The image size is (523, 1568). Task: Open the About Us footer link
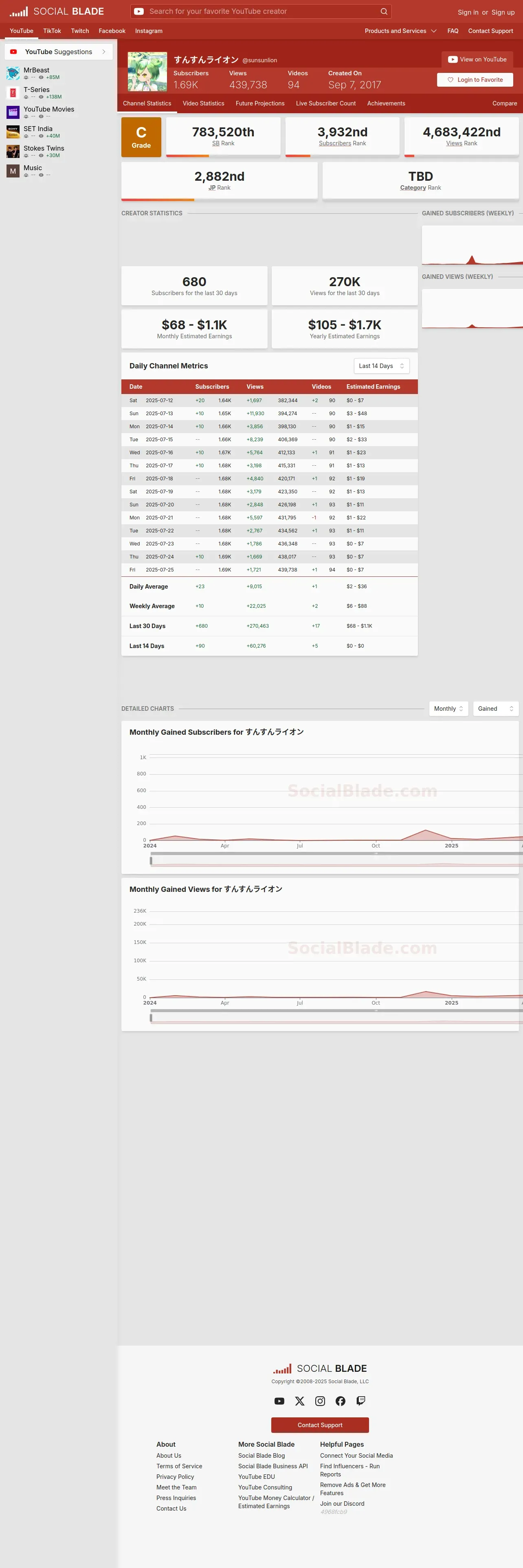pos(169,1456)
